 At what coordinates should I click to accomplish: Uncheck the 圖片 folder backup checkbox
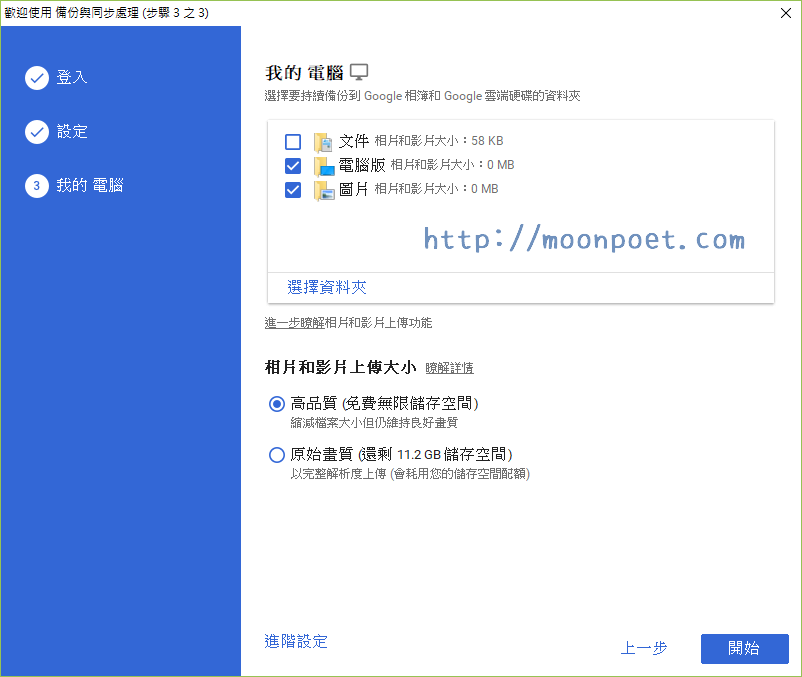293,189
